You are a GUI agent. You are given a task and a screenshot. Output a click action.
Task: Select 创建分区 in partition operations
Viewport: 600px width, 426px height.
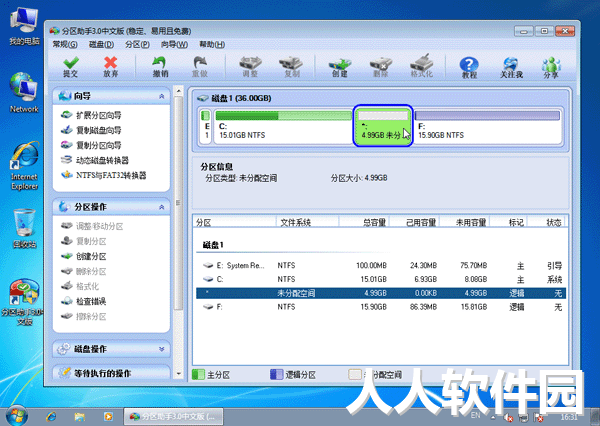pyautogui.click(x=83, y=256)
